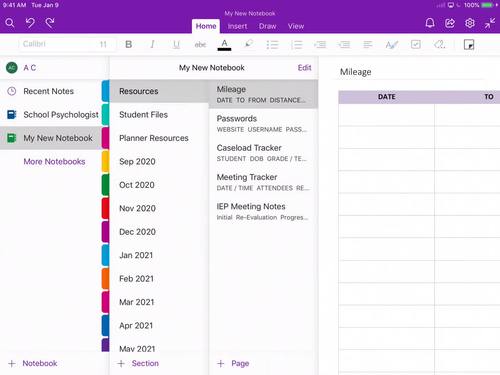Open paragraph alignment options

368,44
